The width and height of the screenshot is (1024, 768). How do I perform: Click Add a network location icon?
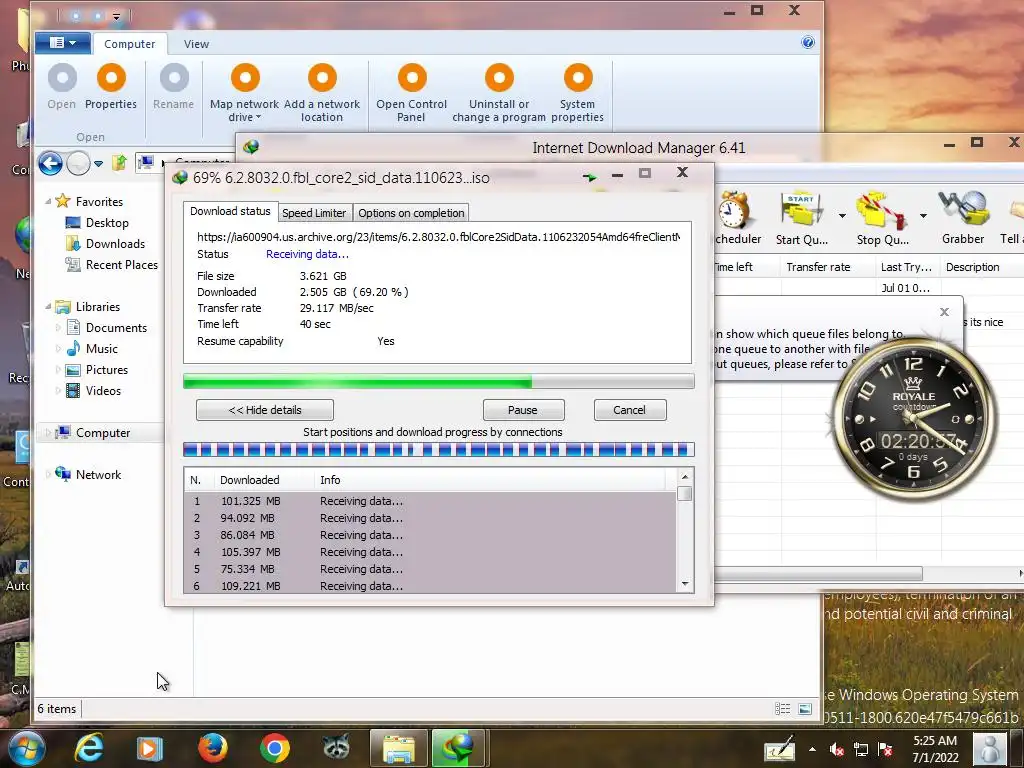pos(322,78)
